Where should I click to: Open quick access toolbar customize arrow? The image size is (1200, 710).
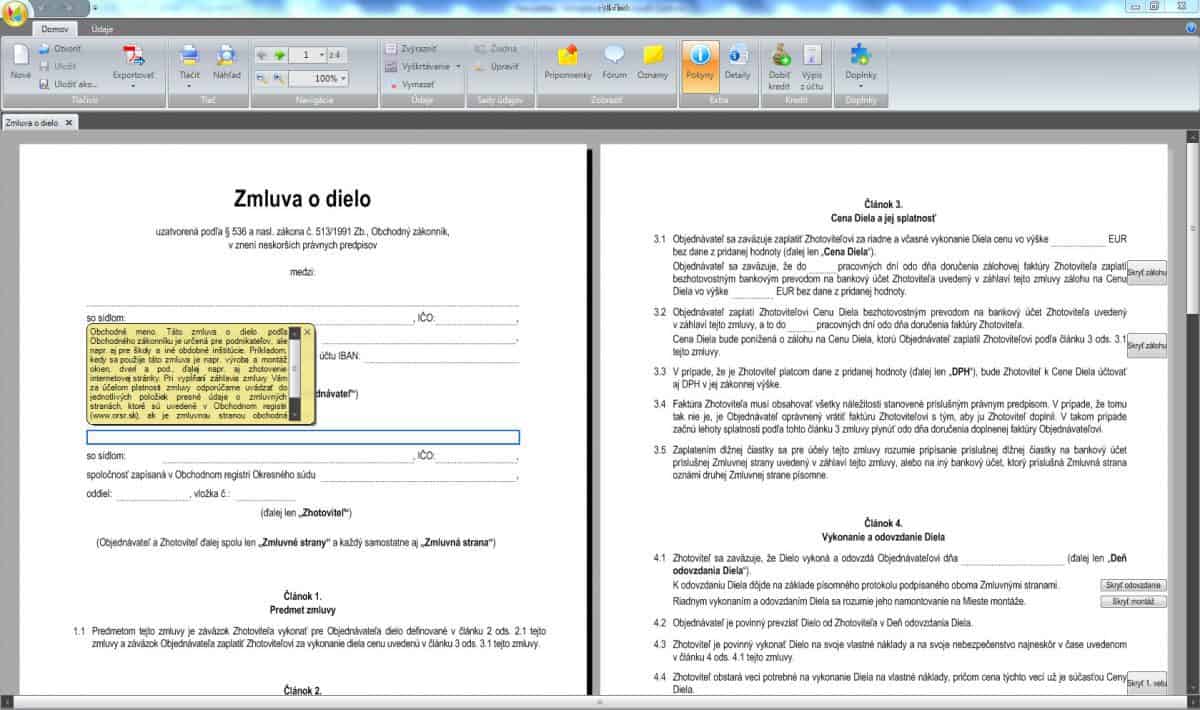(x=94, y=7)
